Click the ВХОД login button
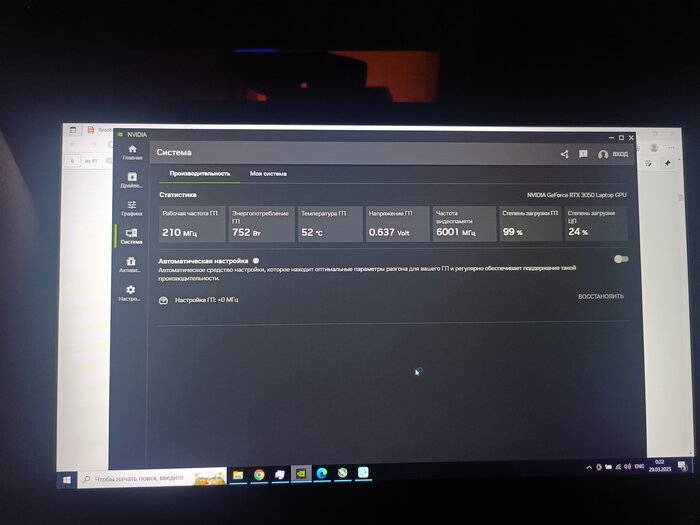This screenshot has height=525, width=700. [613, 154]
